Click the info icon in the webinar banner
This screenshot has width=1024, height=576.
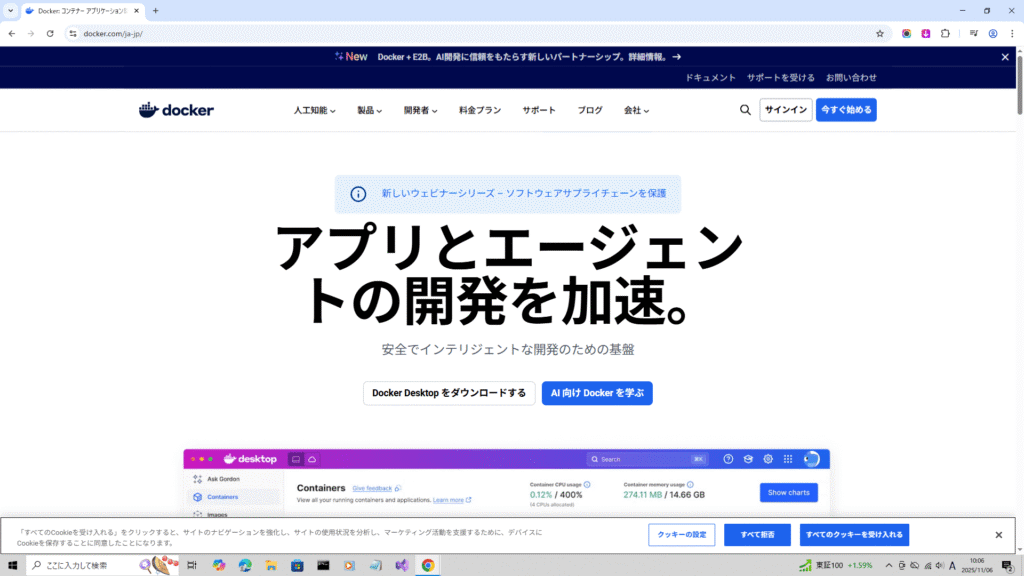pyautogui.click(x=358, y=194)
